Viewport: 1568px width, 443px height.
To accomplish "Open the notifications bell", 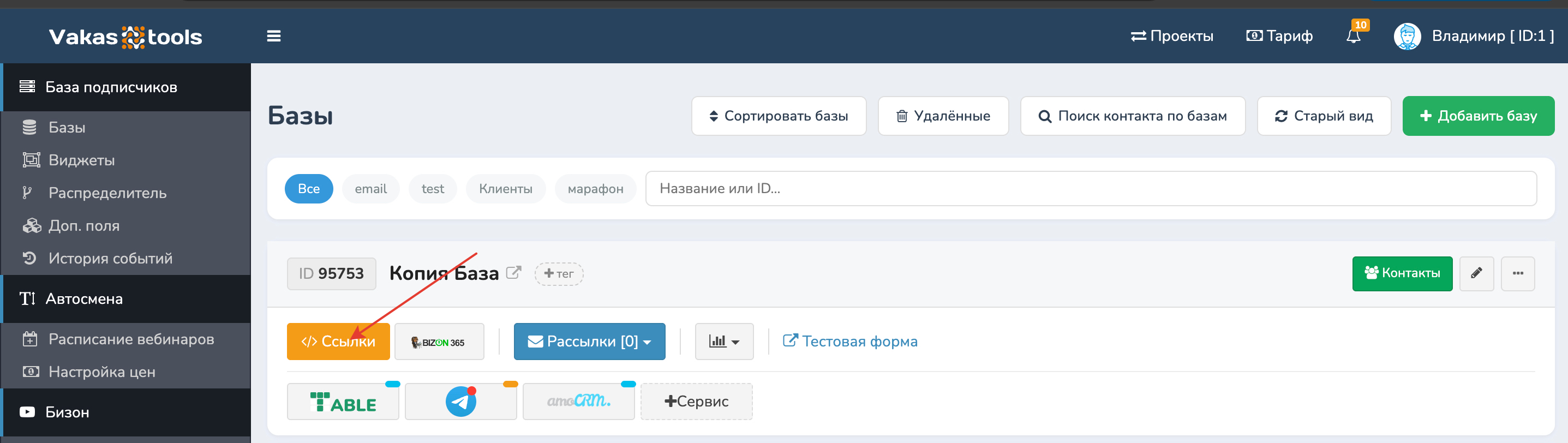I will [1353, 37].
